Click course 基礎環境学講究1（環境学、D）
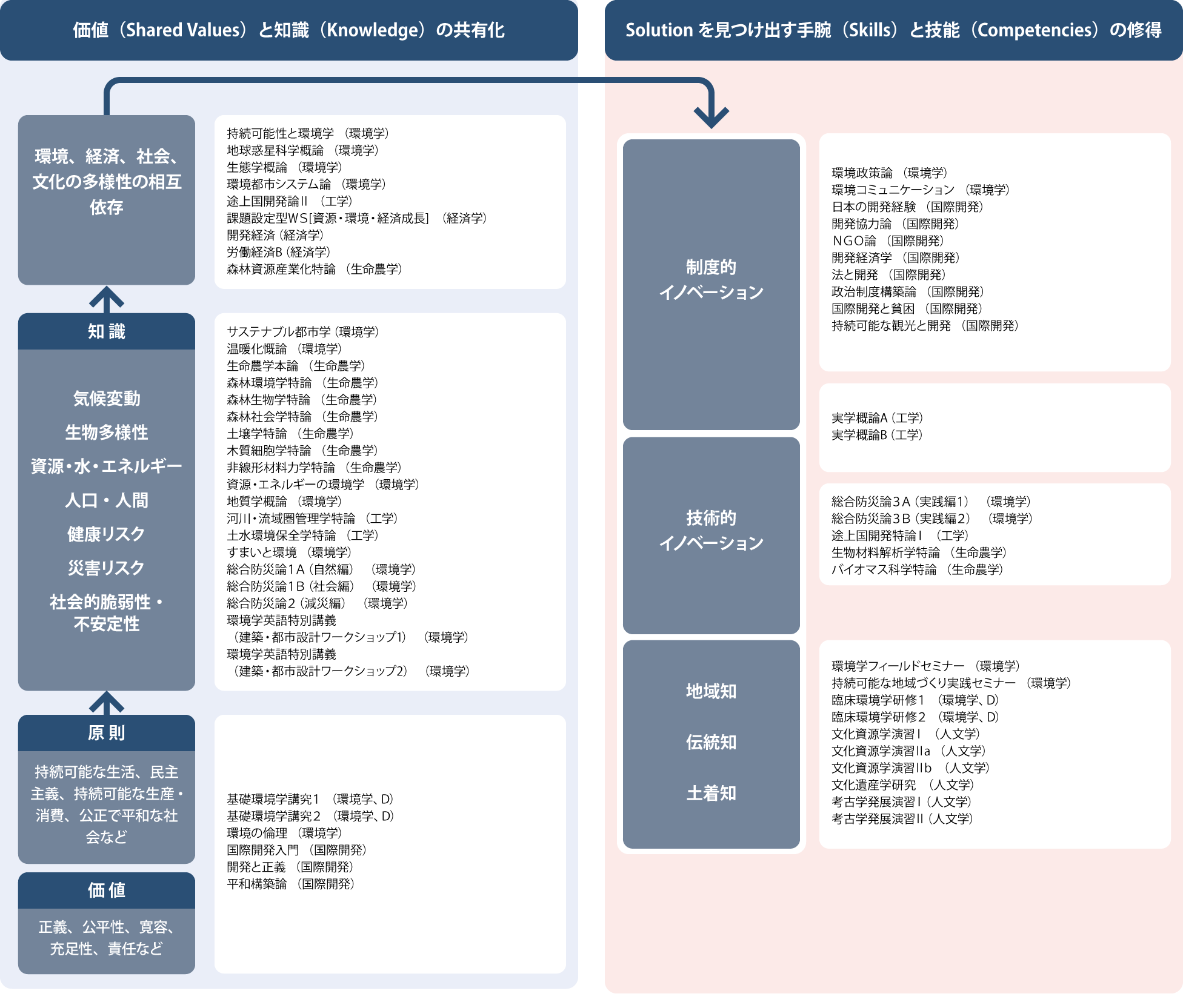Image resolution: width=1183 pixels, height=1008 pixels. [x=310, y=800]
